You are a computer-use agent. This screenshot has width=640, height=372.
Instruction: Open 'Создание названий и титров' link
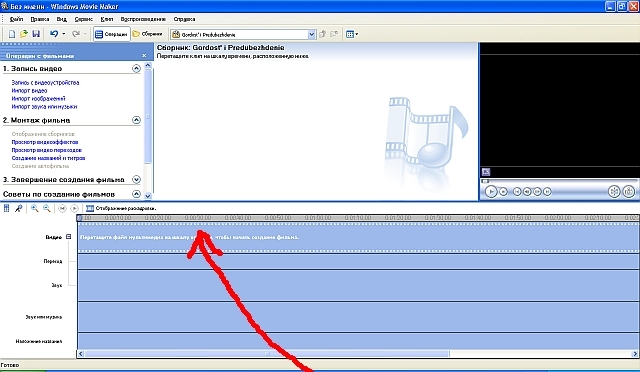point(48,158)
